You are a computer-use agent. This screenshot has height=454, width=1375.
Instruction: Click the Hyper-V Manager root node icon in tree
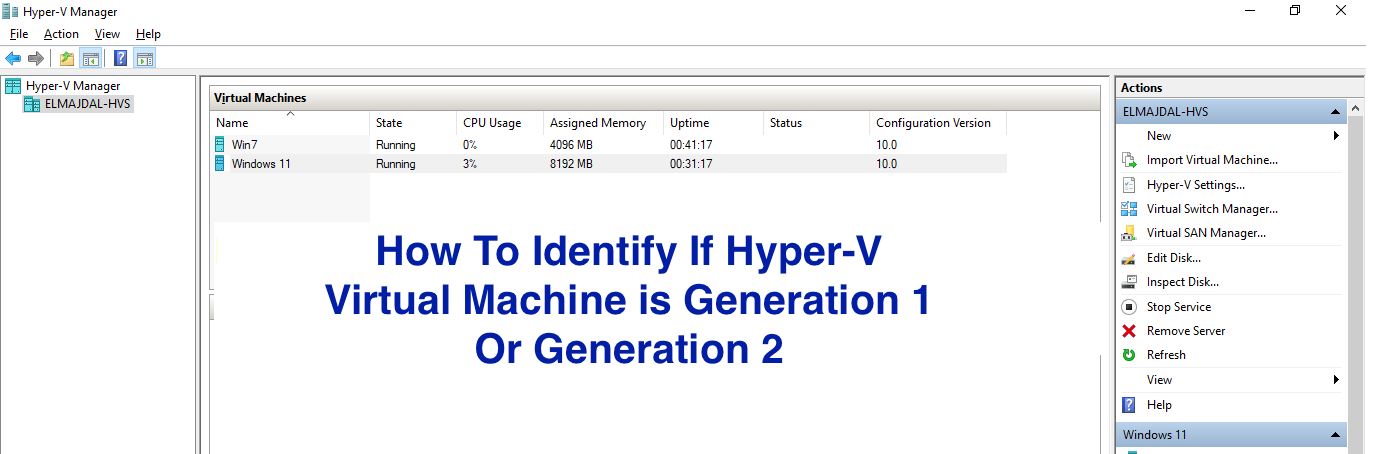click(13, 86)
